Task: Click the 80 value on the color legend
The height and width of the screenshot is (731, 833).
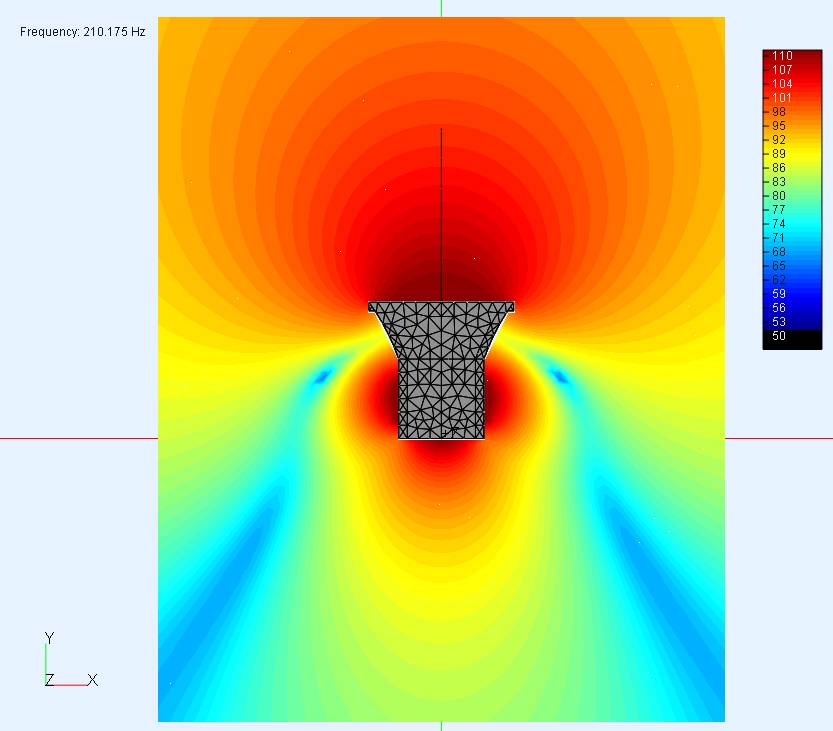Action: tap(779, 196)
